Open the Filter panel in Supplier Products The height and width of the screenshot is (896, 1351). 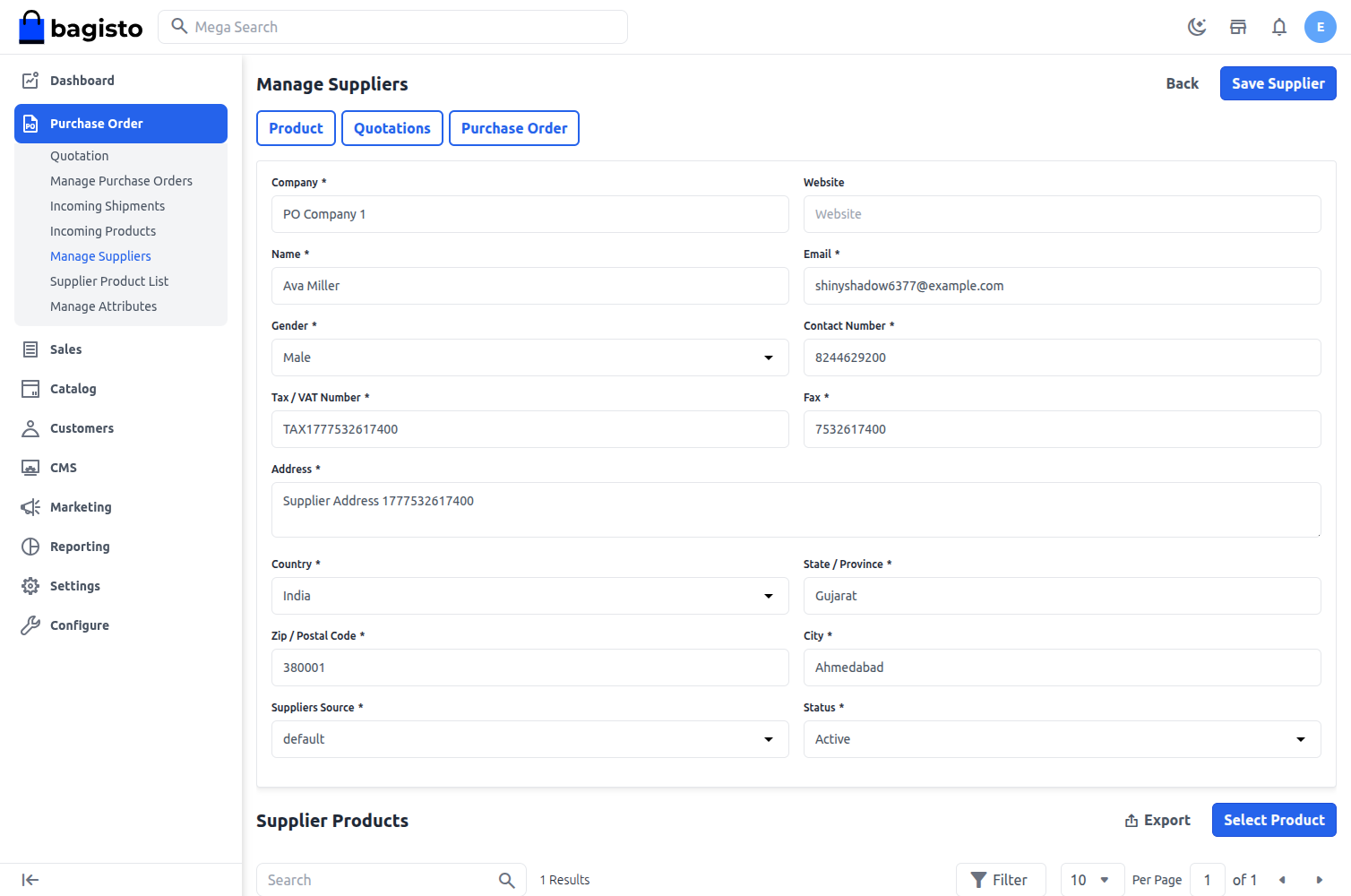point(1001,879)
